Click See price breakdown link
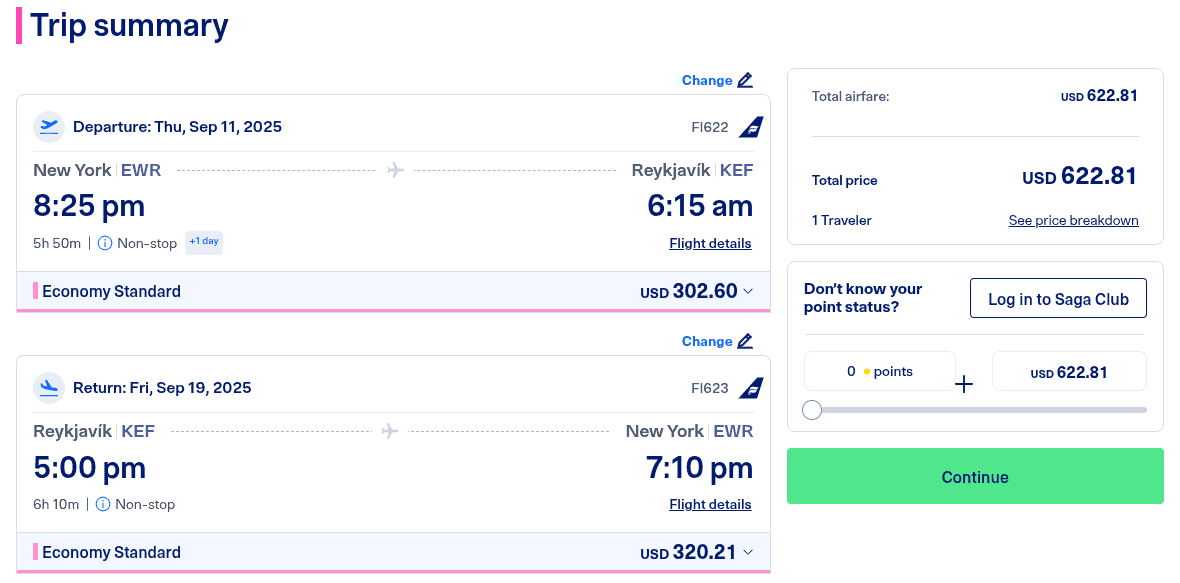Screen dimensions: 1180x583 point(1073,220)
